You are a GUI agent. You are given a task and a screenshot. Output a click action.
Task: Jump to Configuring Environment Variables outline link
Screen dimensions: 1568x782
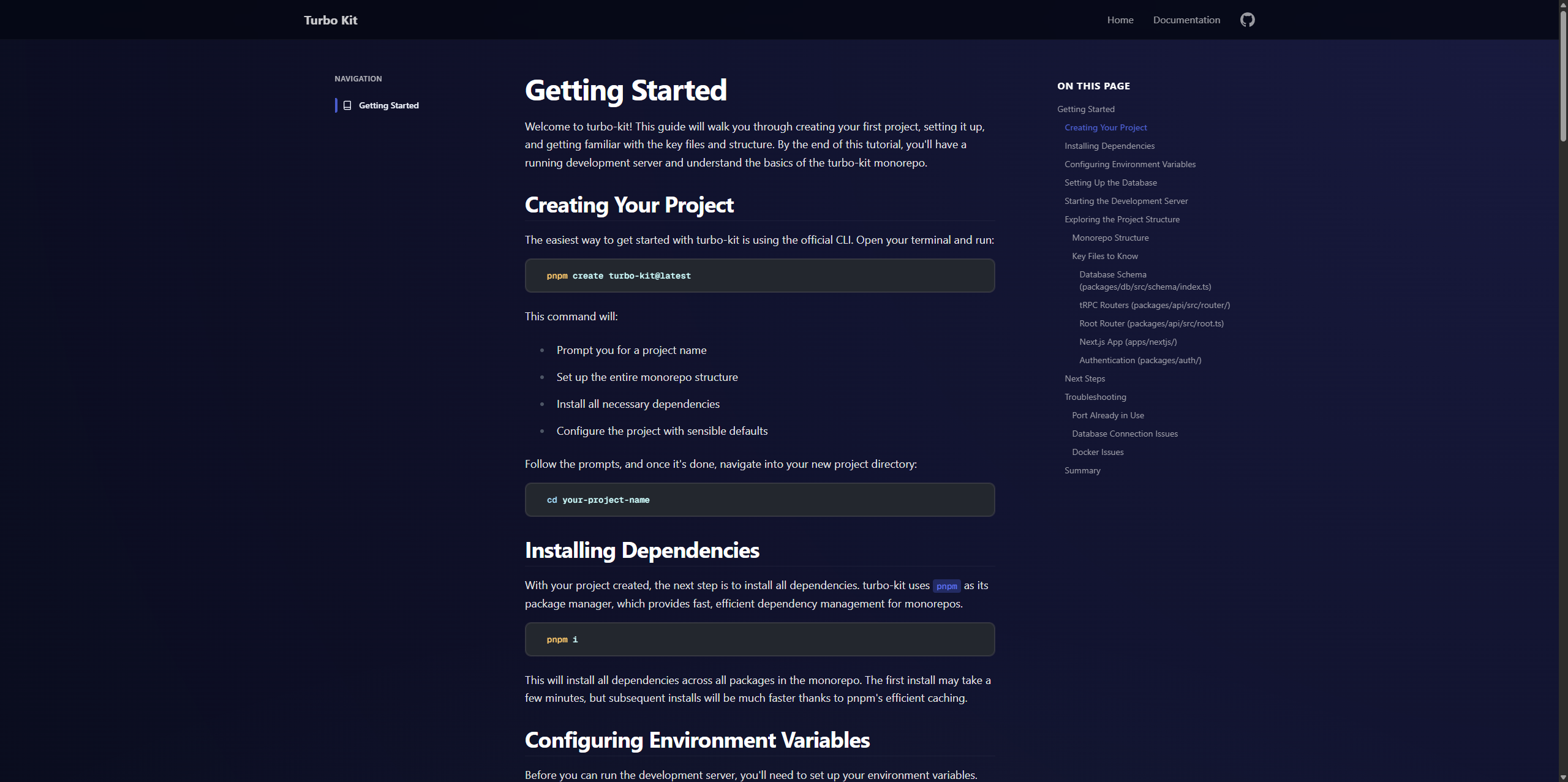pyautogui.click(x=1129, y=164)
